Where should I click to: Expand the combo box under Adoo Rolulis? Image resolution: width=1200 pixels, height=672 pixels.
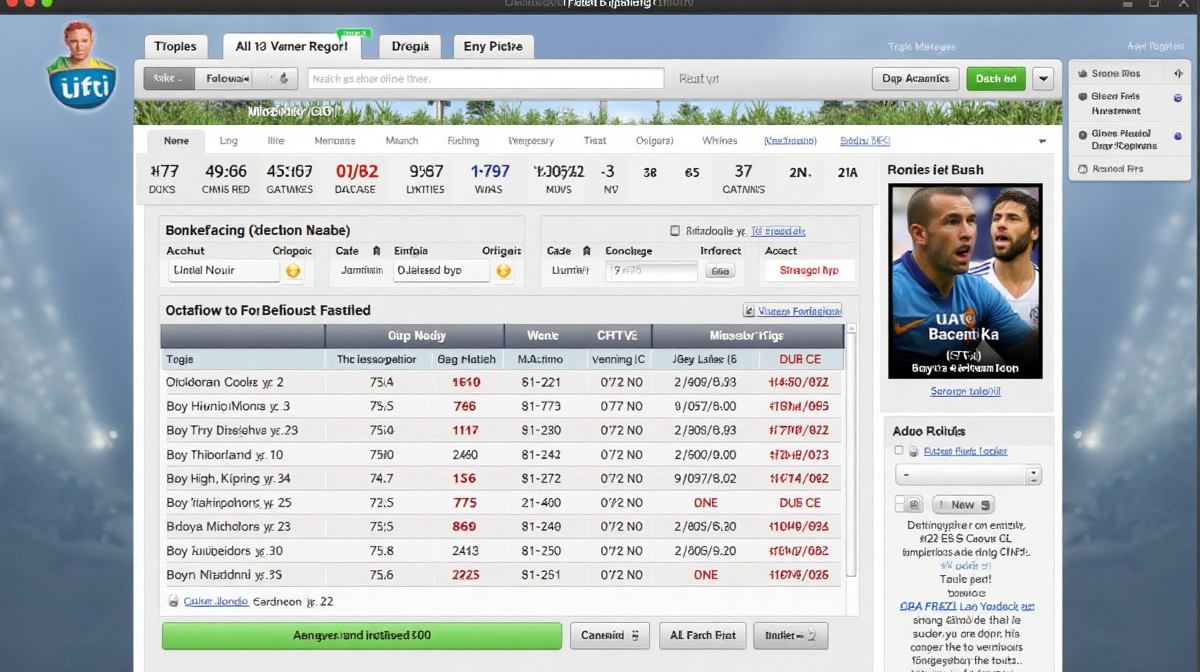click(x=1033, y=475)
